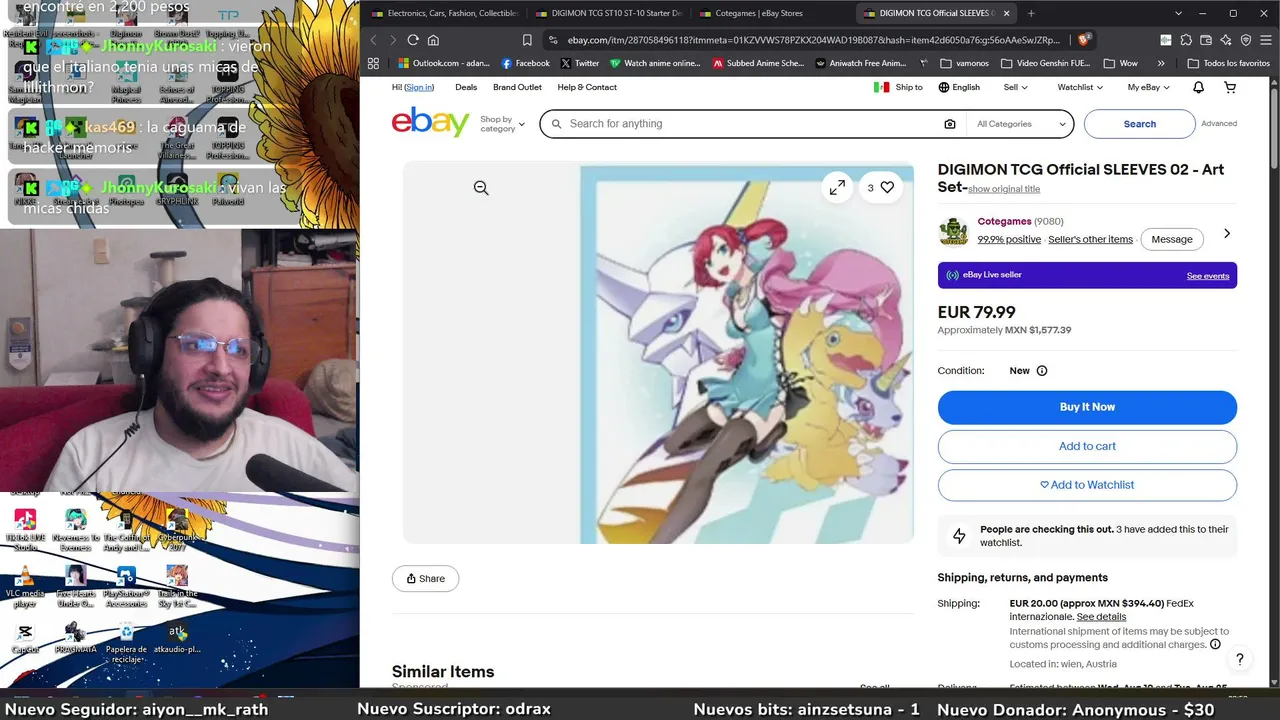Open the Outlook.com bookmark
Viewport: 1280px width, 720px height.
pyautogui.click(x=444, y=63)
